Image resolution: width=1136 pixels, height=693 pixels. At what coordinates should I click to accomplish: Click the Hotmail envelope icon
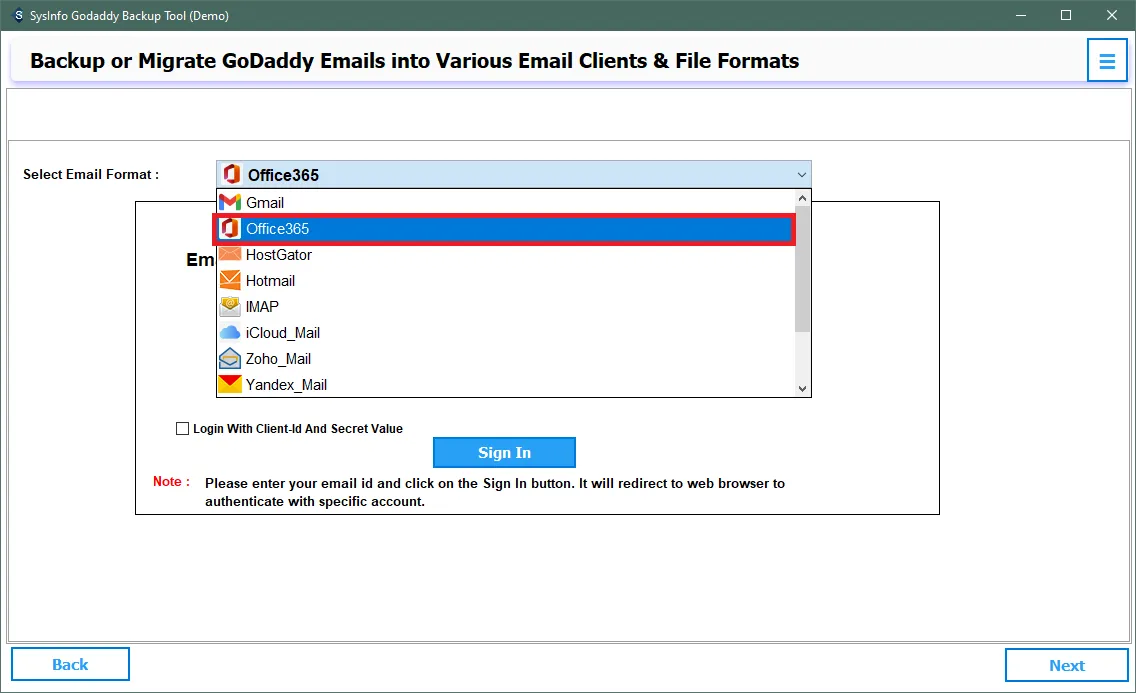230,280
